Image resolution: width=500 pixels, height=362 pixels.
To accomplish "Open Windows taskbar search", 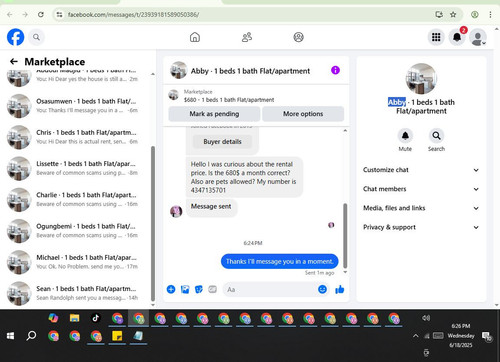I will [x=31, y=336].
